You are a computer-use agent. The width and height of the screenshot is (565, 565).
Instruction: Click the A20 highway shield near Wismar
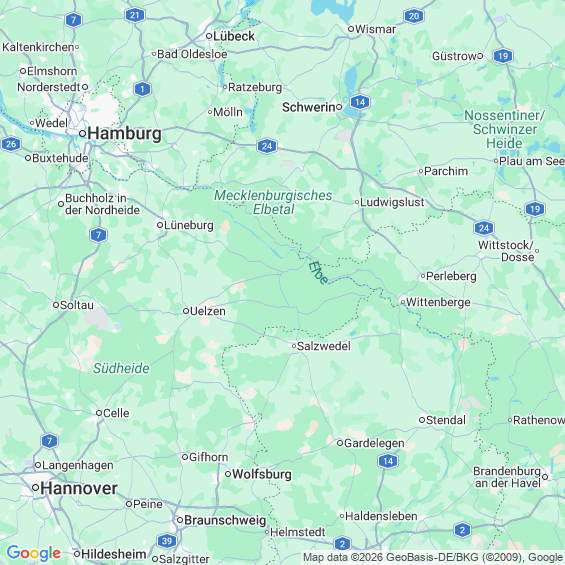pos(414,16)
